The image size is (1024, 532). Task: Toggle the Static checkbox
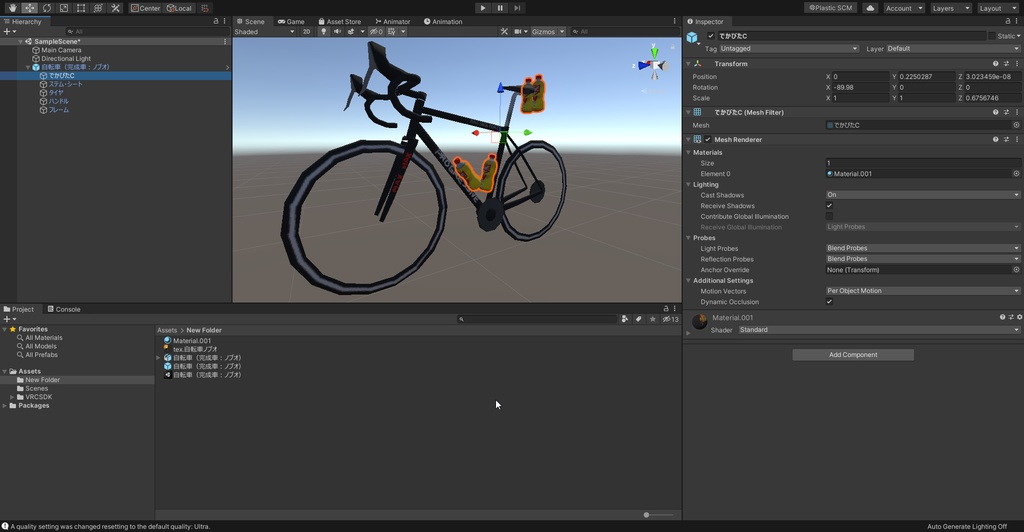tap(992, 36)
